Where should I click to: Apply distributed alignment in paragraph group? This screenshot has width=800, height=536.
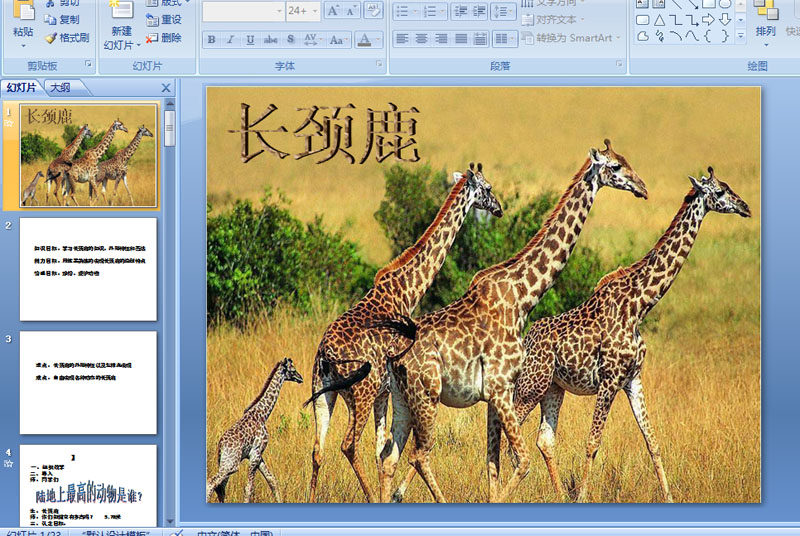[480, 39]
